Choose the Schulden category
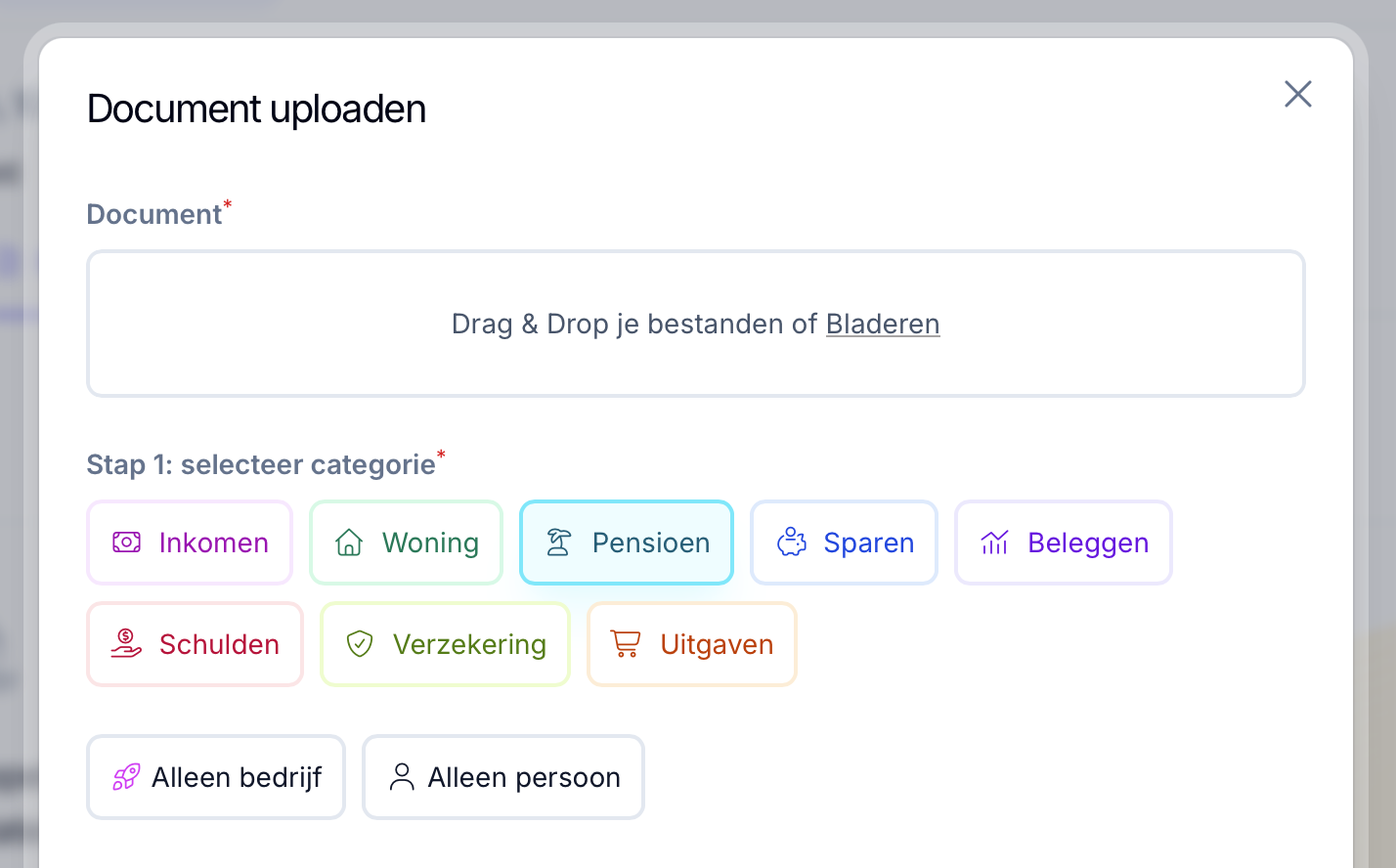1396x868 pixels. [196, 644]
